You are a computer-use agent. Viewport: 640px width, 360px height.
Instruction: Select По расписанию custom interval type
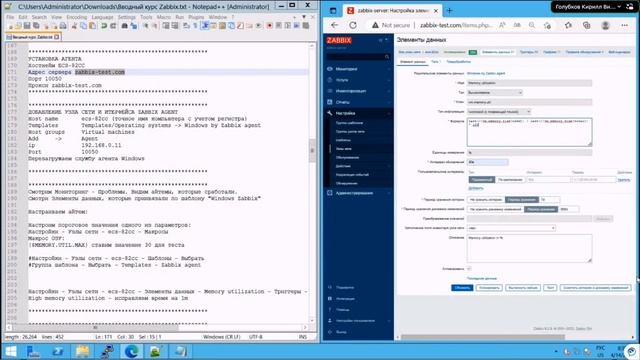[510, 180]
